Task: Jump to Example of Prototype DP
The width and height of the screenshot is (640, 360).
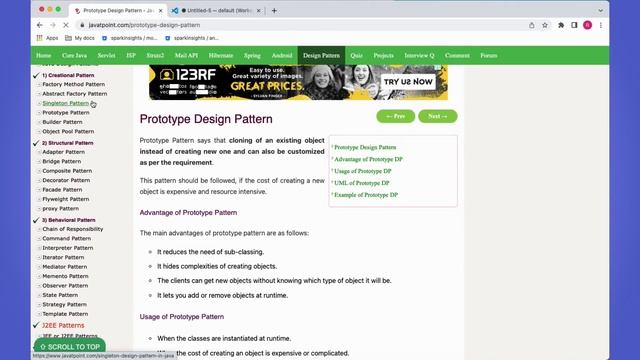Action: [366, 195]
